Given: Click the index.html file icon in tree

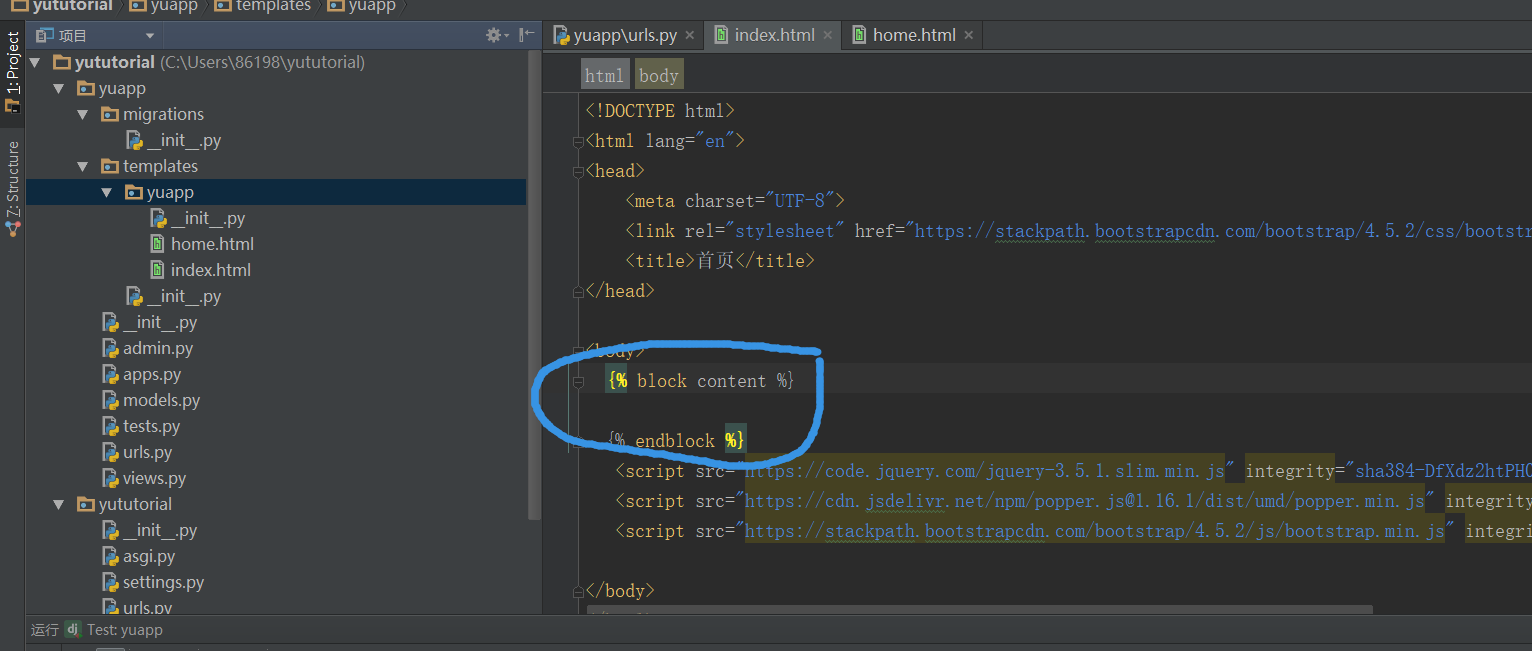Looking at the screenshot, I should coord(157,270).
